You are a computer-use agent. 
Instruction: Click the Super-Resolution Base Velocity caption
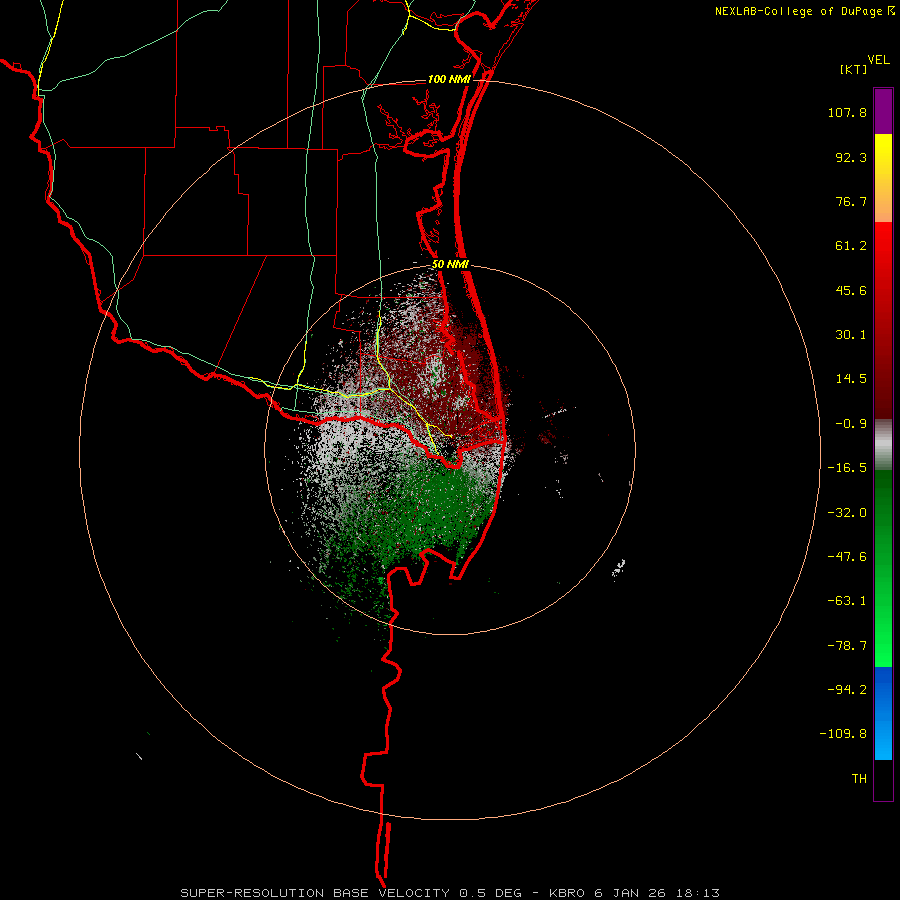click(449, 893)
